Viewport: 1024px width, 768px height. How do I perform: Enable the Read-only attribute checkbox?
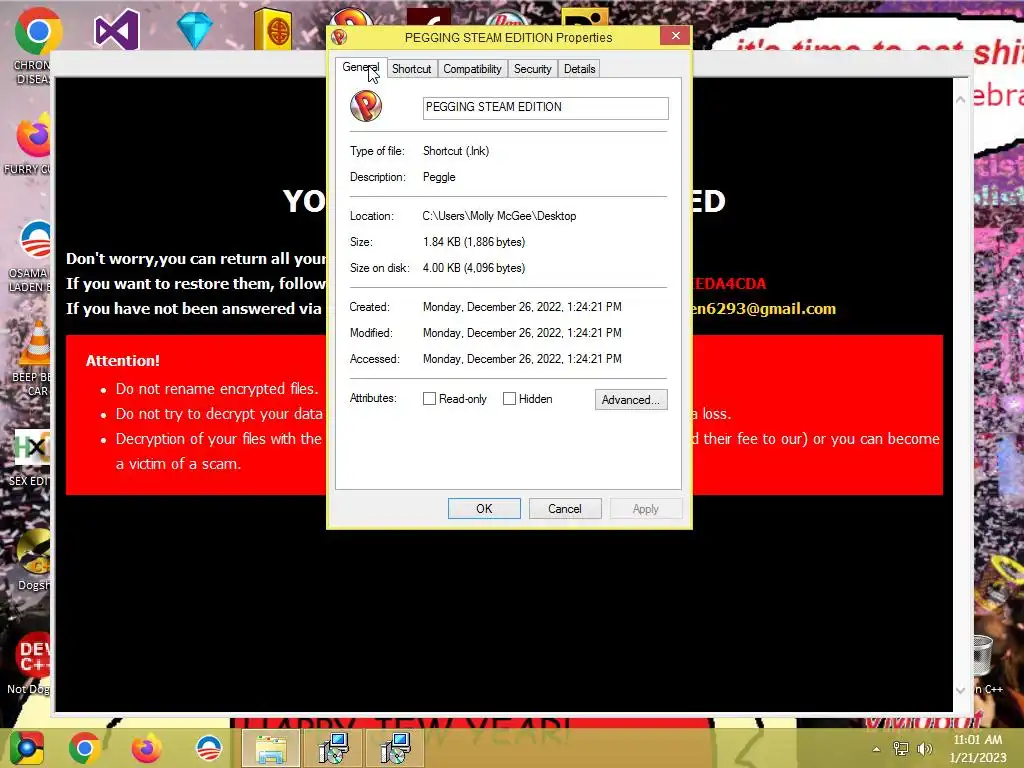(429, 398)
